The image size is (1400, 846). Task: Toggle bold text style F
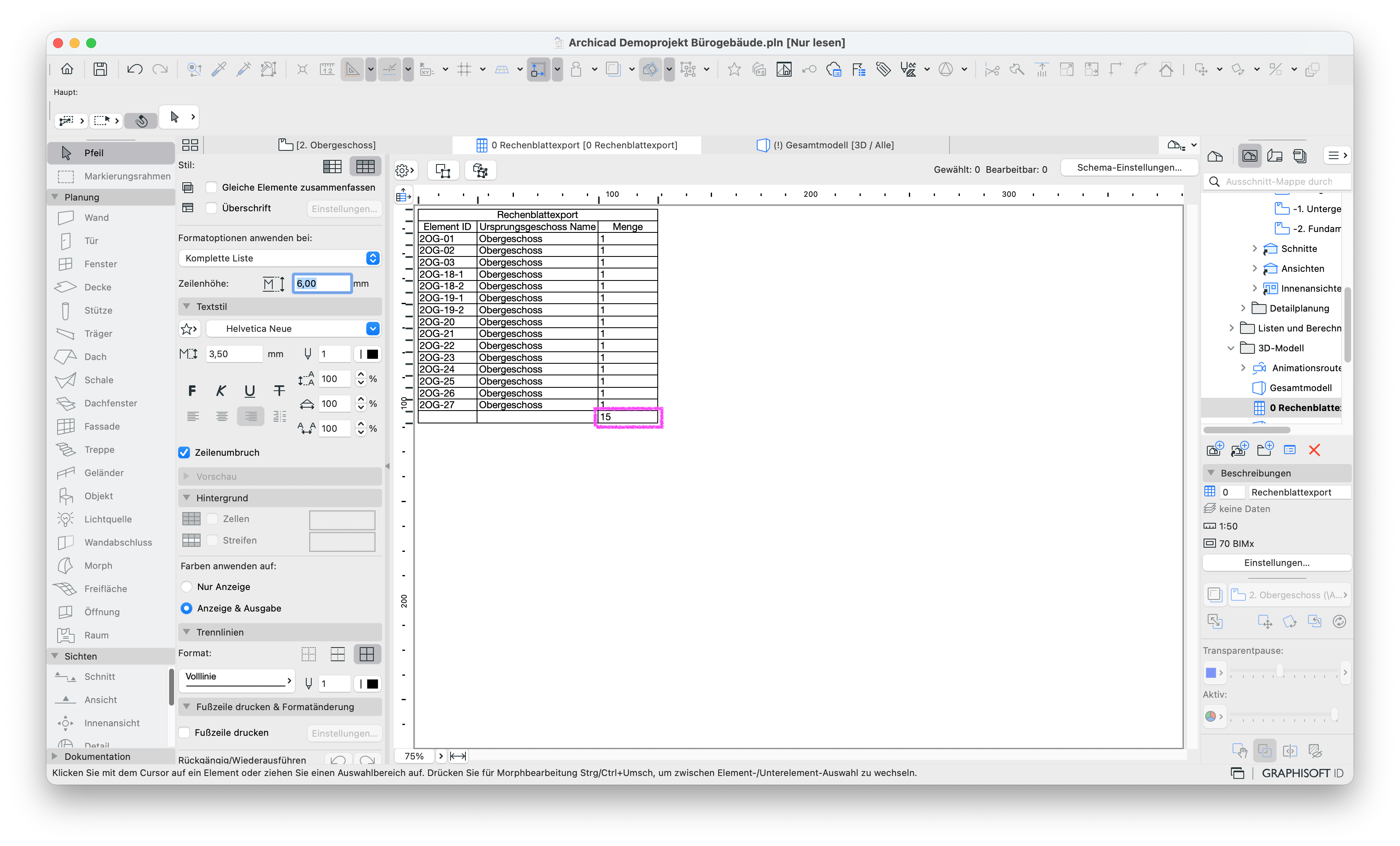[x=192, y=390]
